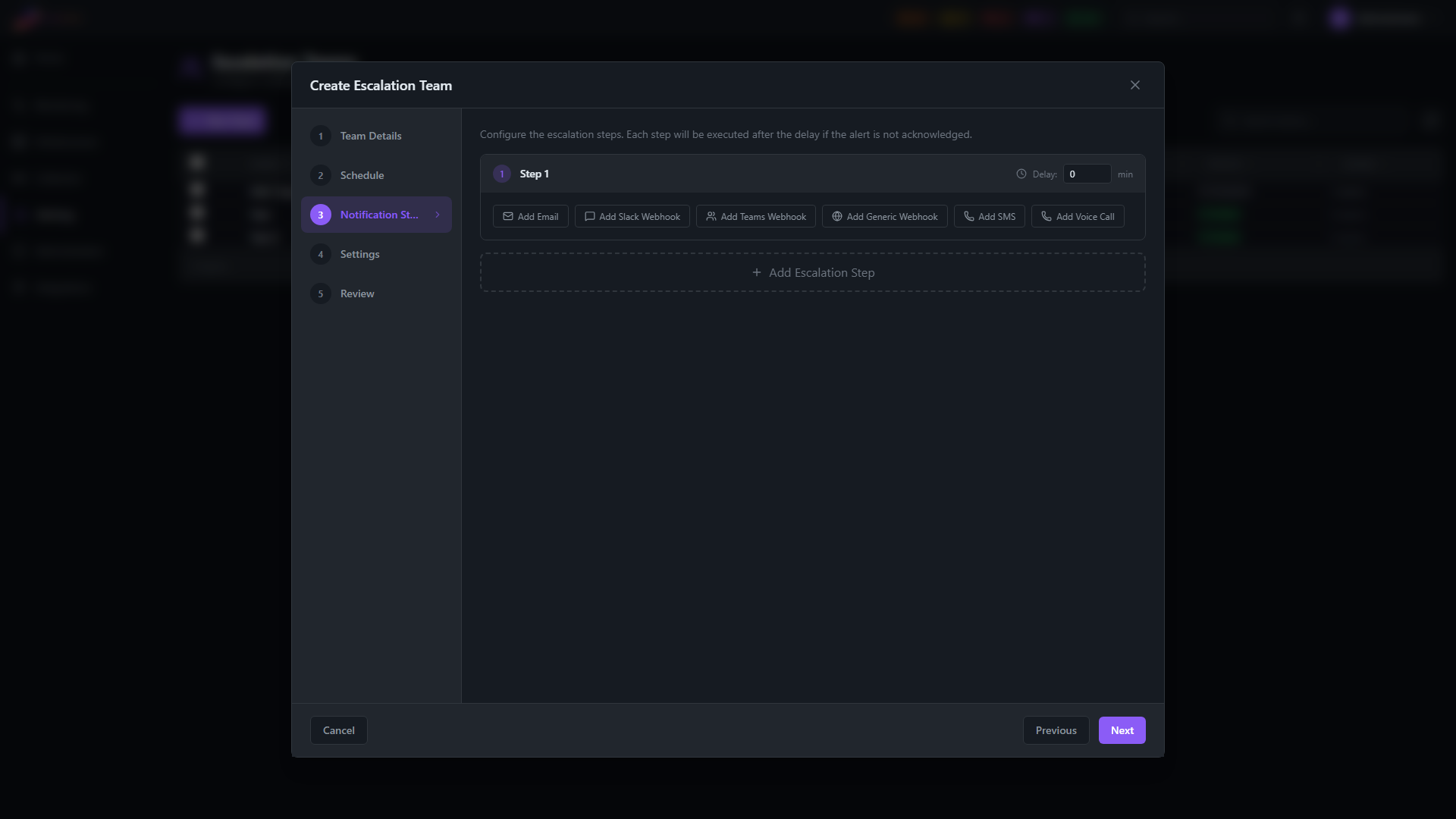Jump to the Review step
The image size is (1456, 819).
pyautogui.click(x=376, y=293)
